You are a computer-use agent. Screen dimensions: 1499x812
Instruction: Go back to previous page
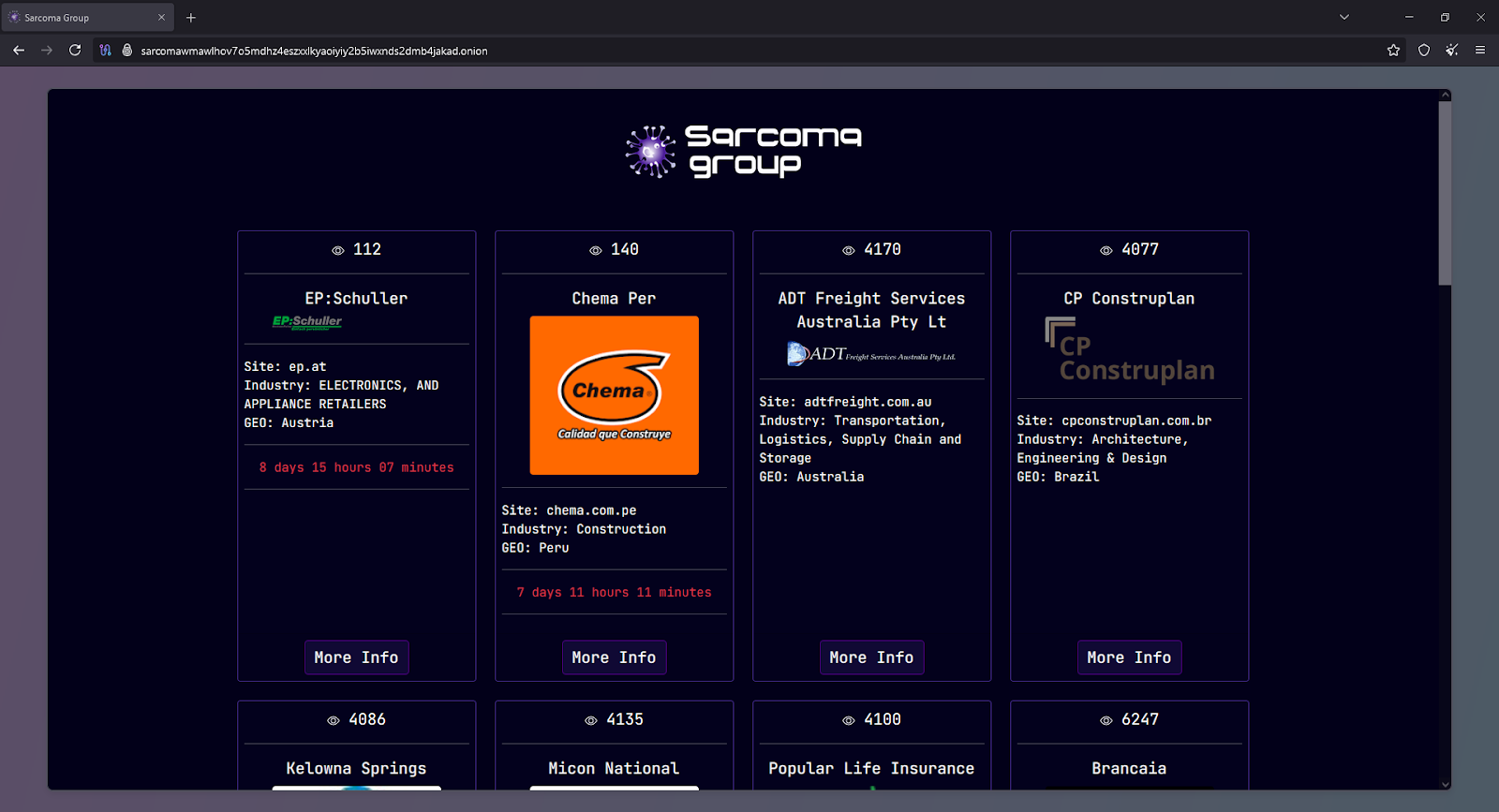[19, 51]
